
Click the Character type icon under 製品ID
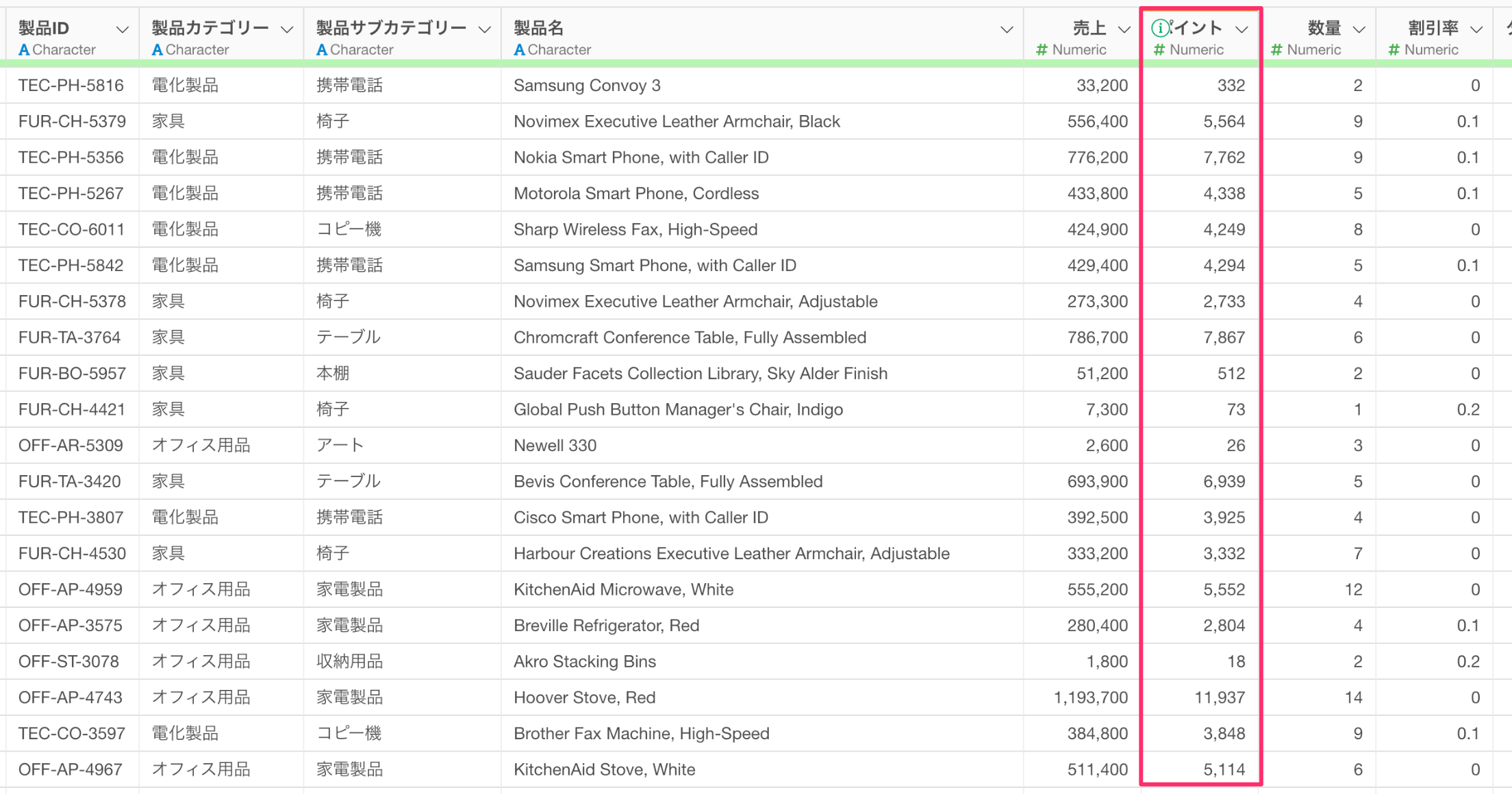pos(24,50)
